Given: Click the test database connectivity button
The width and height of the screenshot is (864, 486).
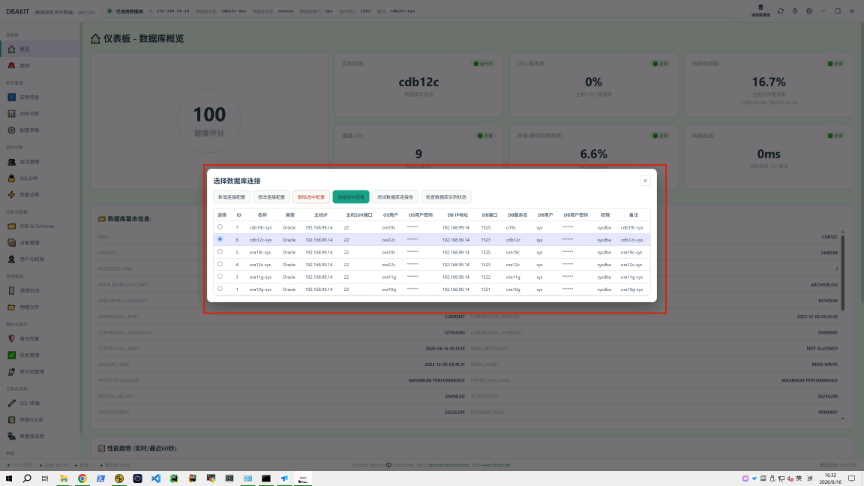Looking at the screenshot, I should [395, 197].
